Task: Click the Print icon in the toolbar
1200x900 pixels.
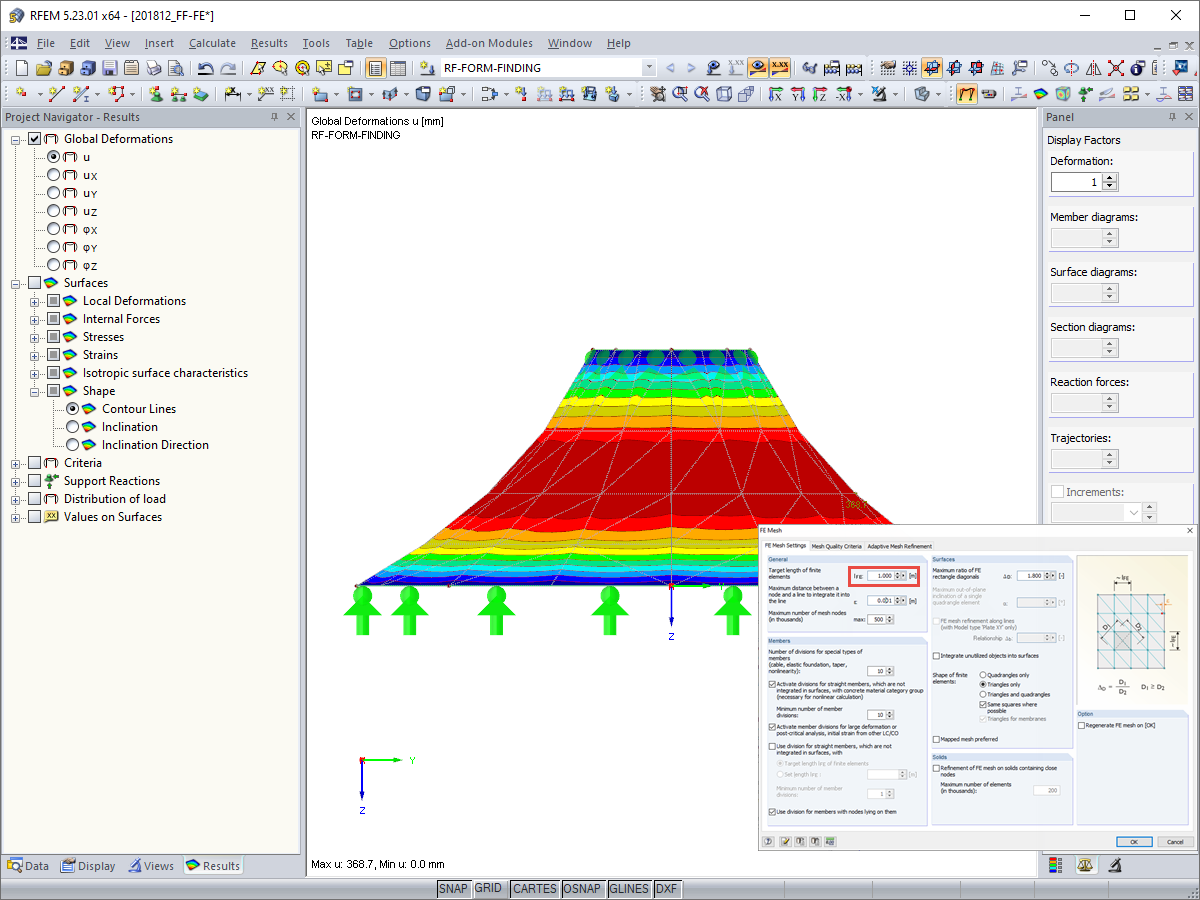Action: coord(153,68)
